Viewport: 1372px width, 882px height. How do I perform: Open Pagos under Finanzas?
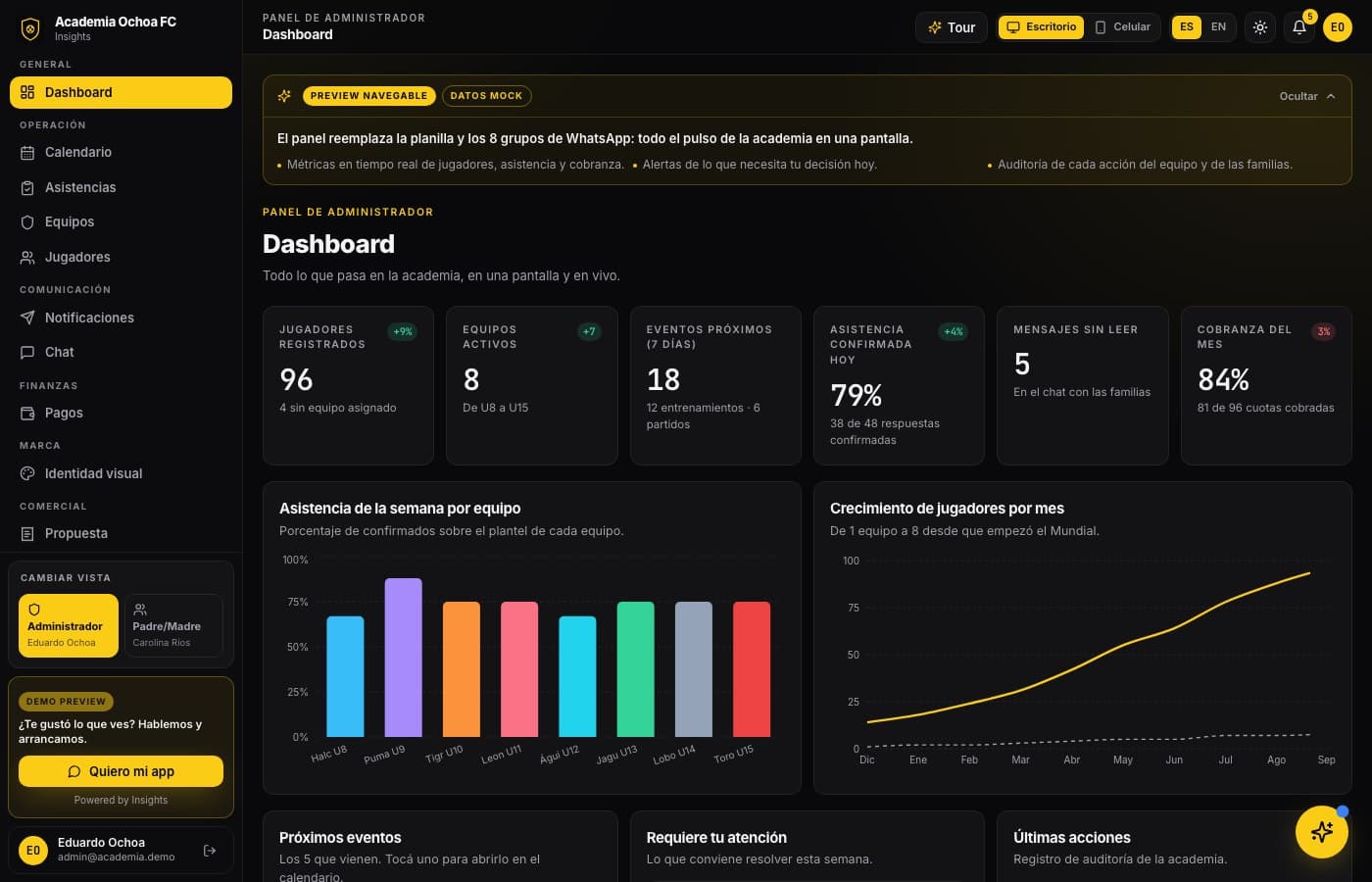121,414
